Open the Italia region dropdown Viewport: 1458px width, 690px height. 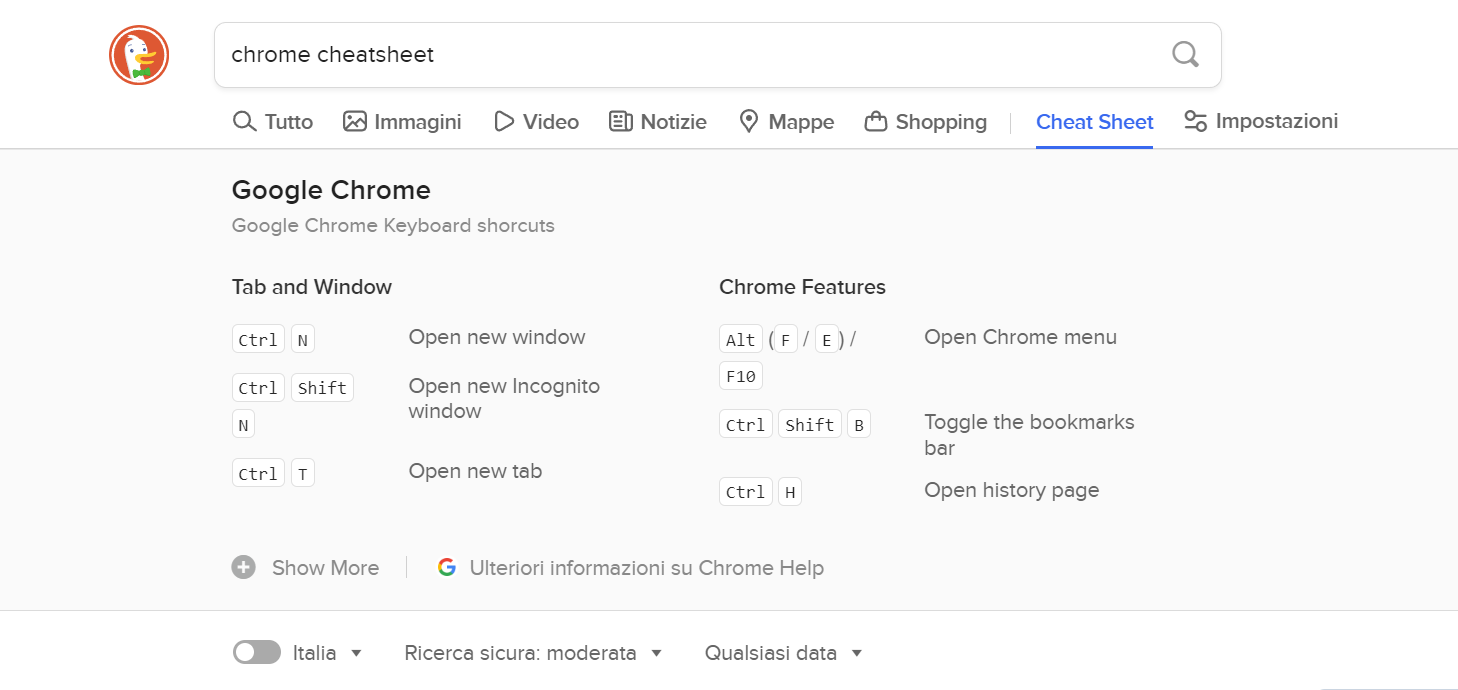coord(329,652)
